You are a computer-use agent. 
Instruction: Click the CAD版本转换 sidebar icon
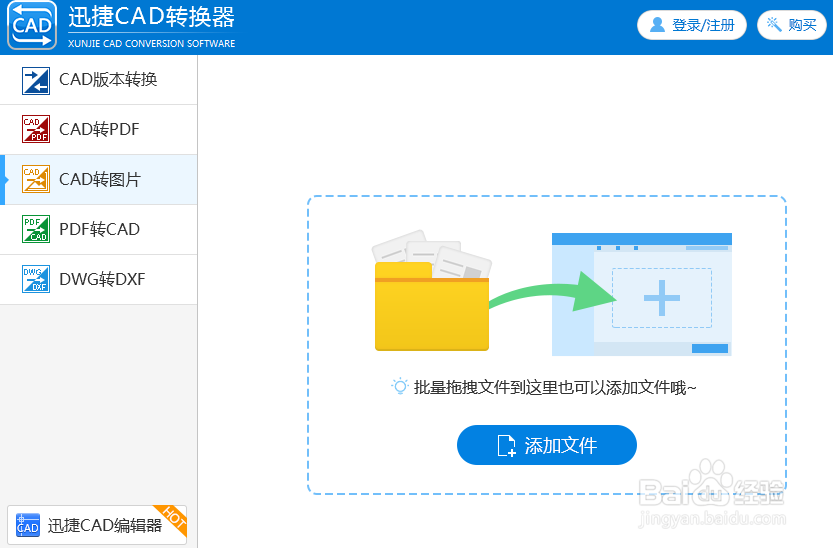tap(36, 81)
